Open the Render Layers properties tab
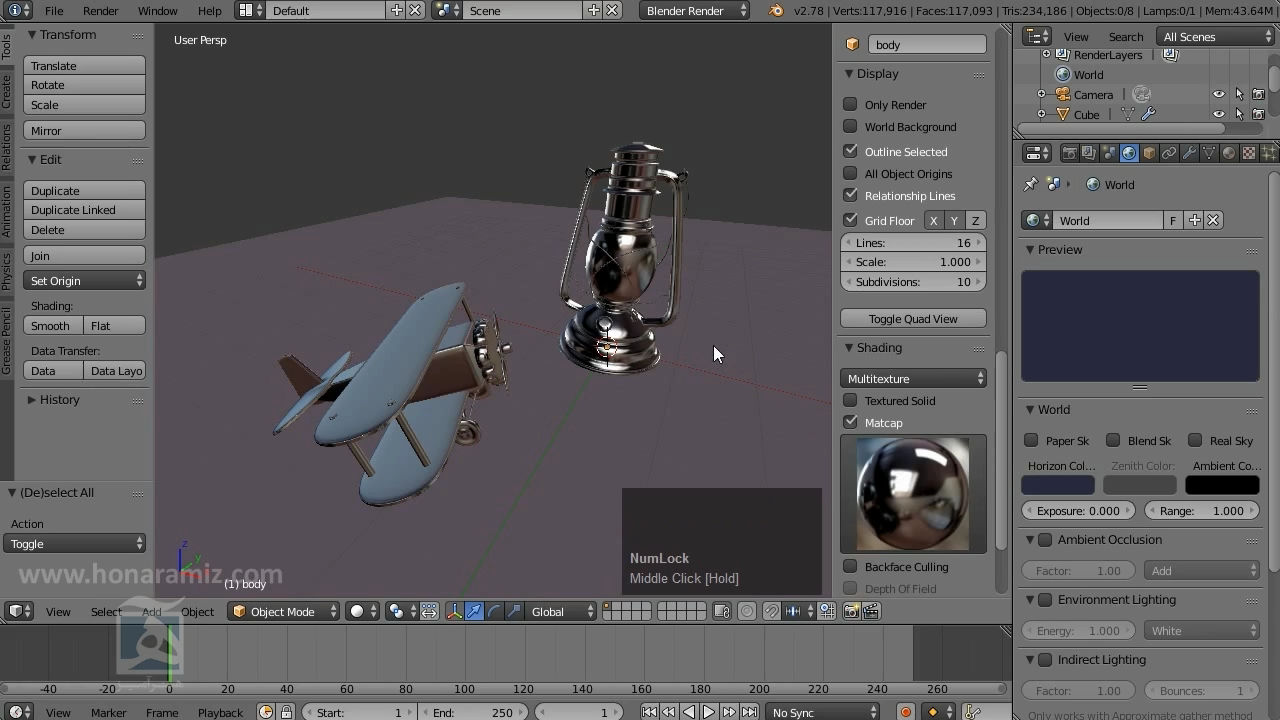The height and width of the screenshot is (720, 1280). click(1089, 153)
